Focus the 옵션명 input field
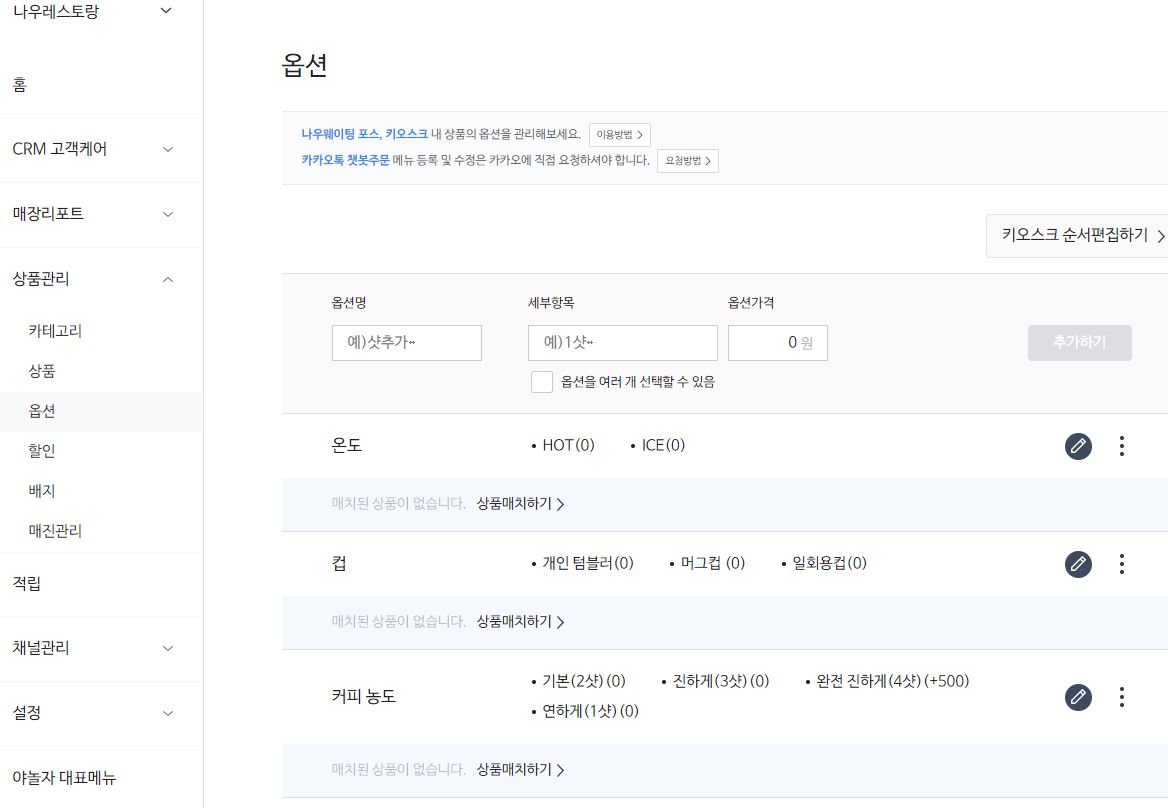Viewport: 1168px width, 808px height. click(x=407, y=343)
